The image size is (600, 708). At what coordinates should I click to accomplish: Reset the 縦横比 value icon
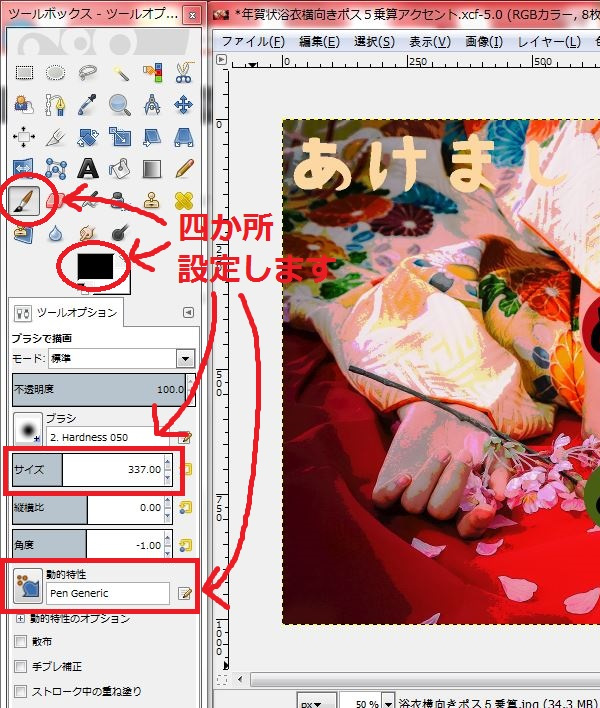[185, 508]
